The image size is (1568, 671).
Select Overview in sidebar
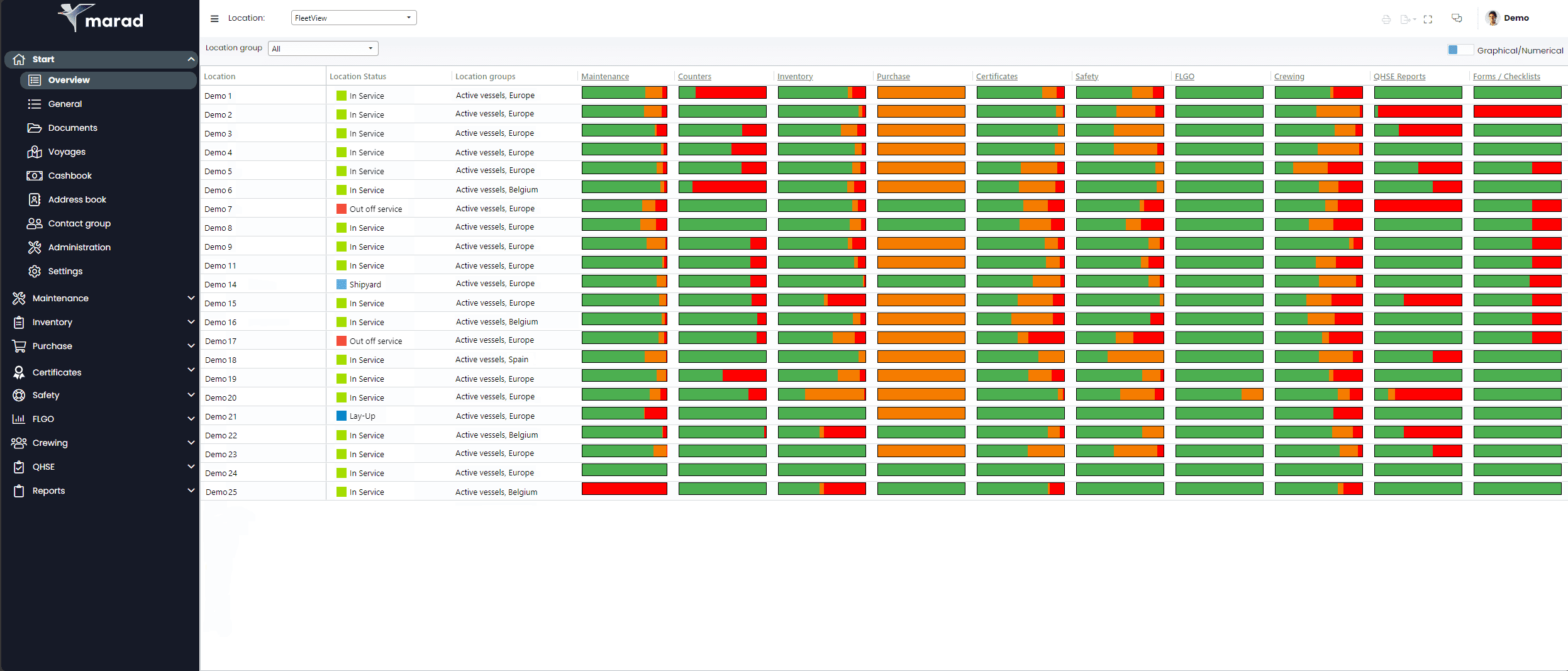(108, 80)
